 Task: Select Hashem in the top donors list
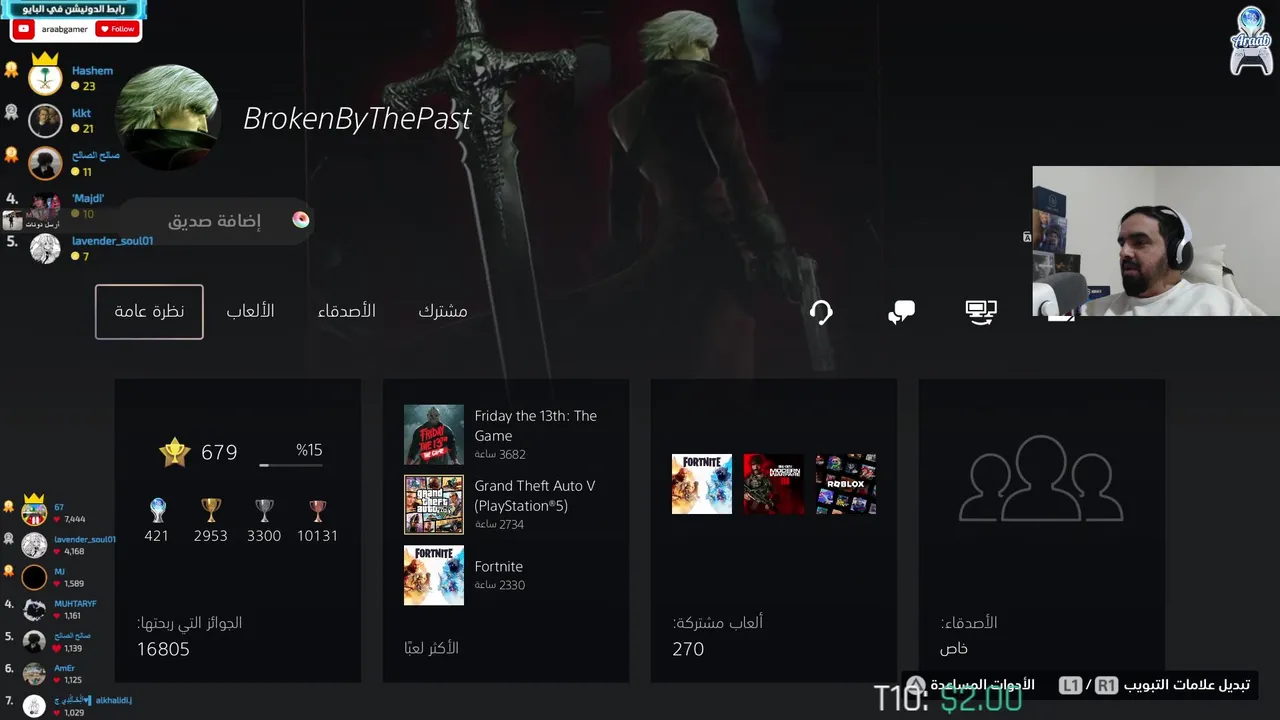click(92, 71)
